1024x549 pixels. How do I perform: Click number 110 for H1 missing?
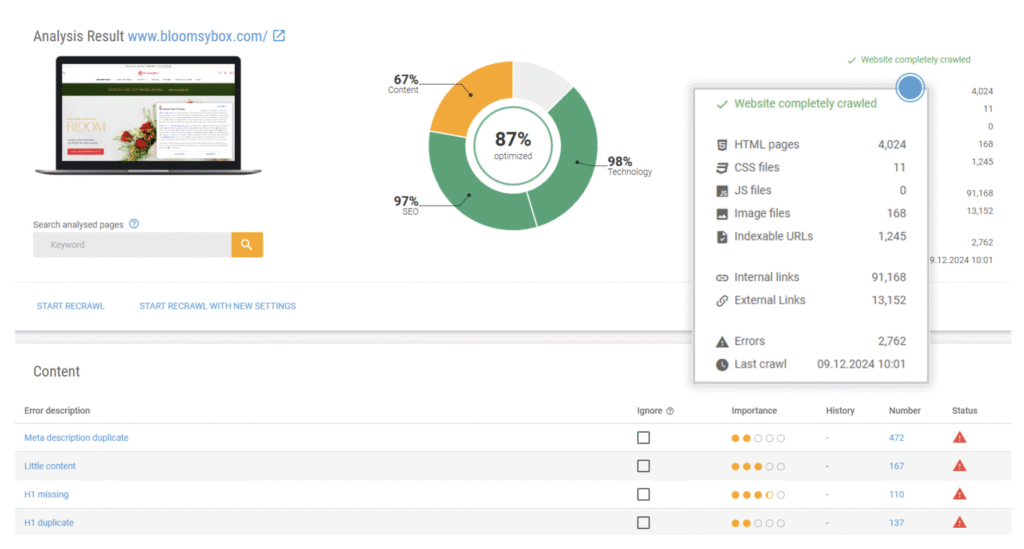[x=896, y=494]
